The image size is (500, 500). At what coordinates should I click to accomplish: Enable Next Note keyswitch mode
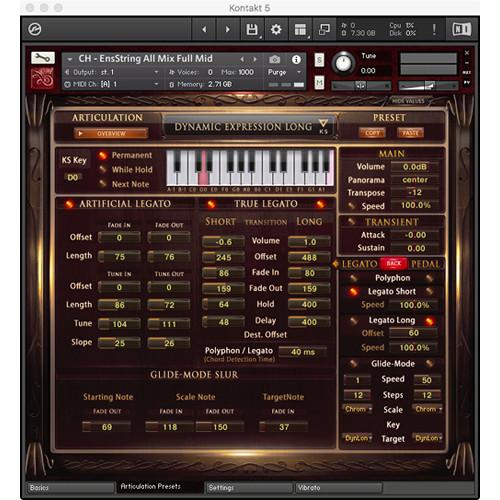(103, 184)
